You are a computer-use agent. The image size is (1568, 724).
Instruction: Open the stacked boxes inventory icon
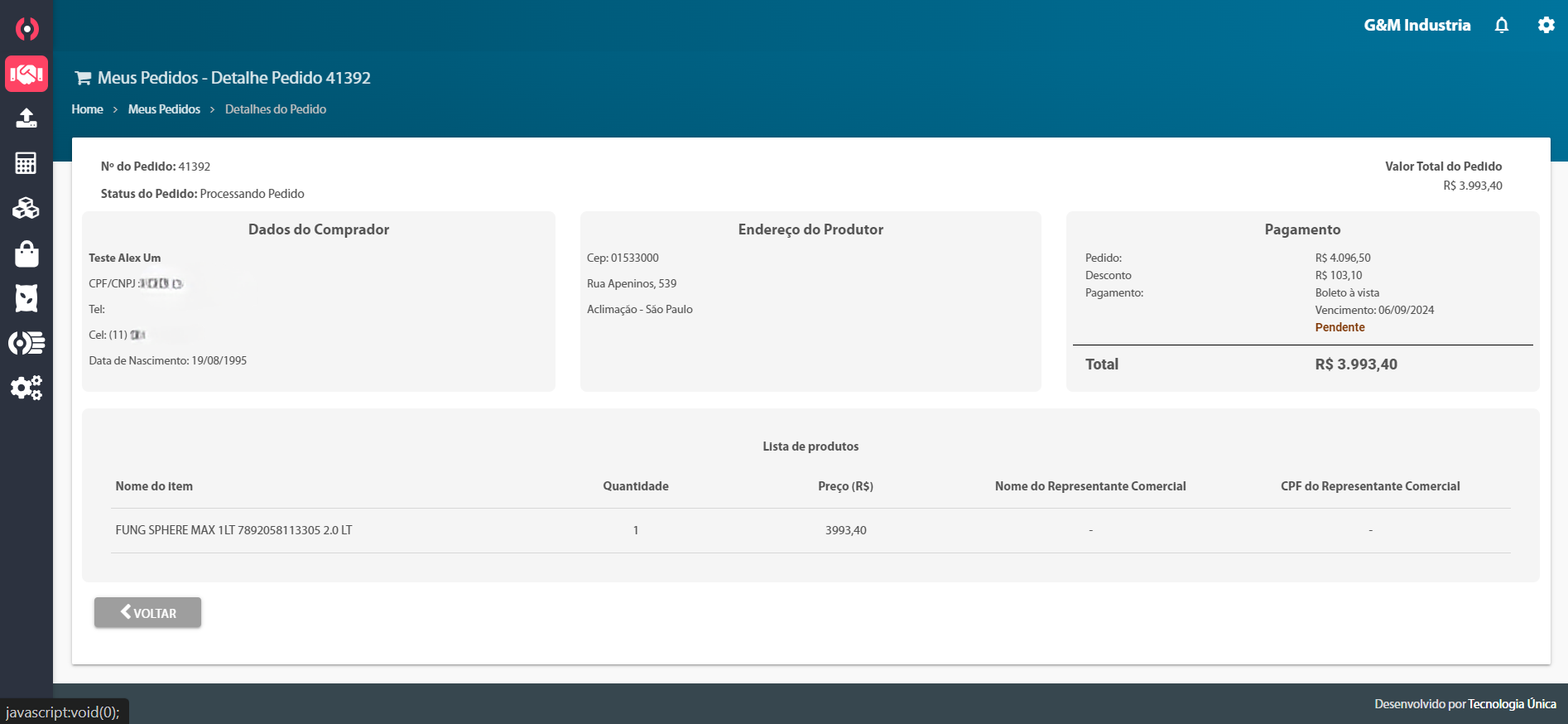pyautogui.click(x=26, y=208)
